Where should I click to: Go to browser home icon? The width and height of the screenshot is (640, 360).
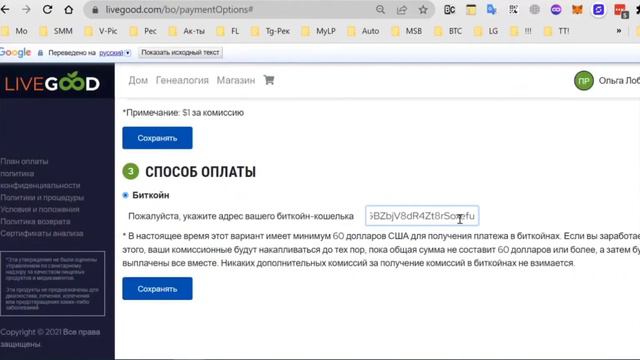[69, 9]
